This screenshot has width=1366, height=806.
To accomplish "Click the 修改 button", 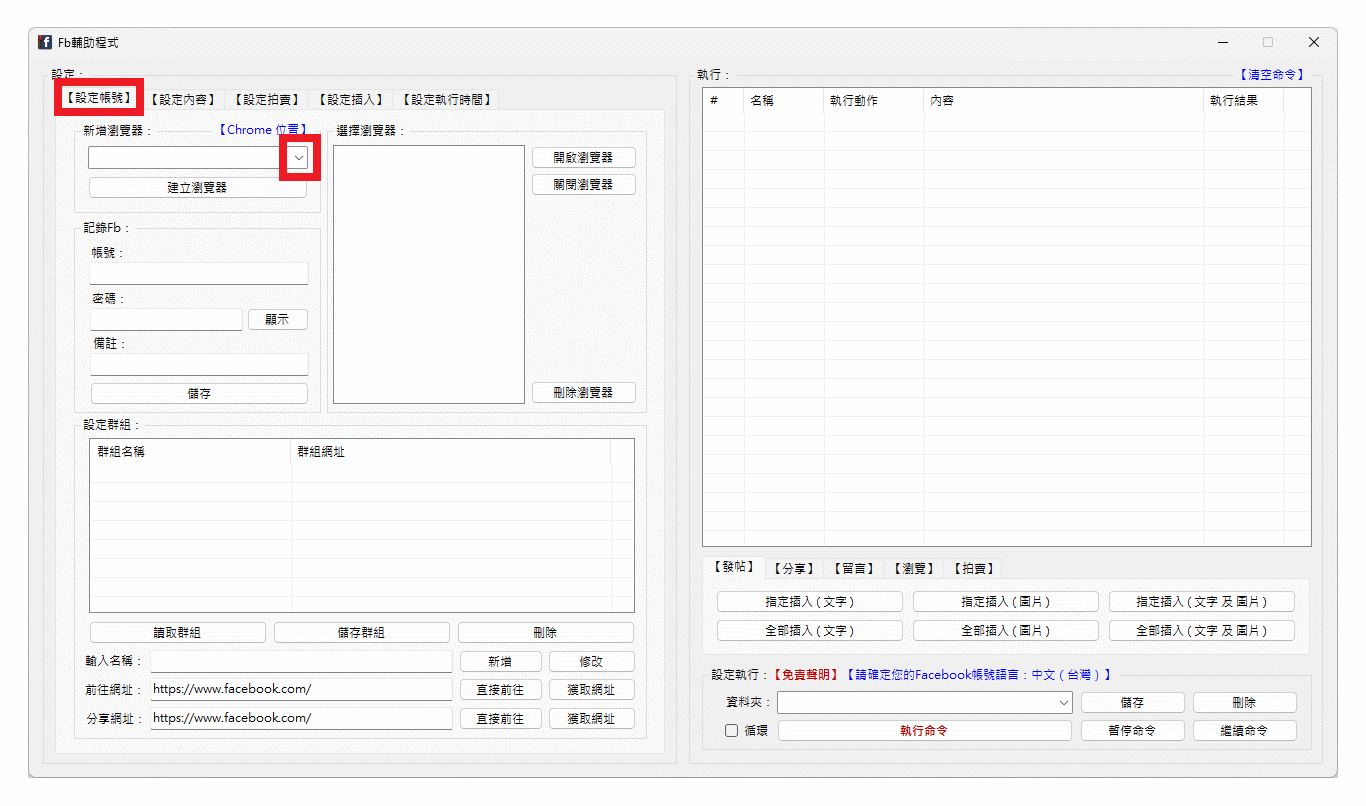I will point(592,662).
